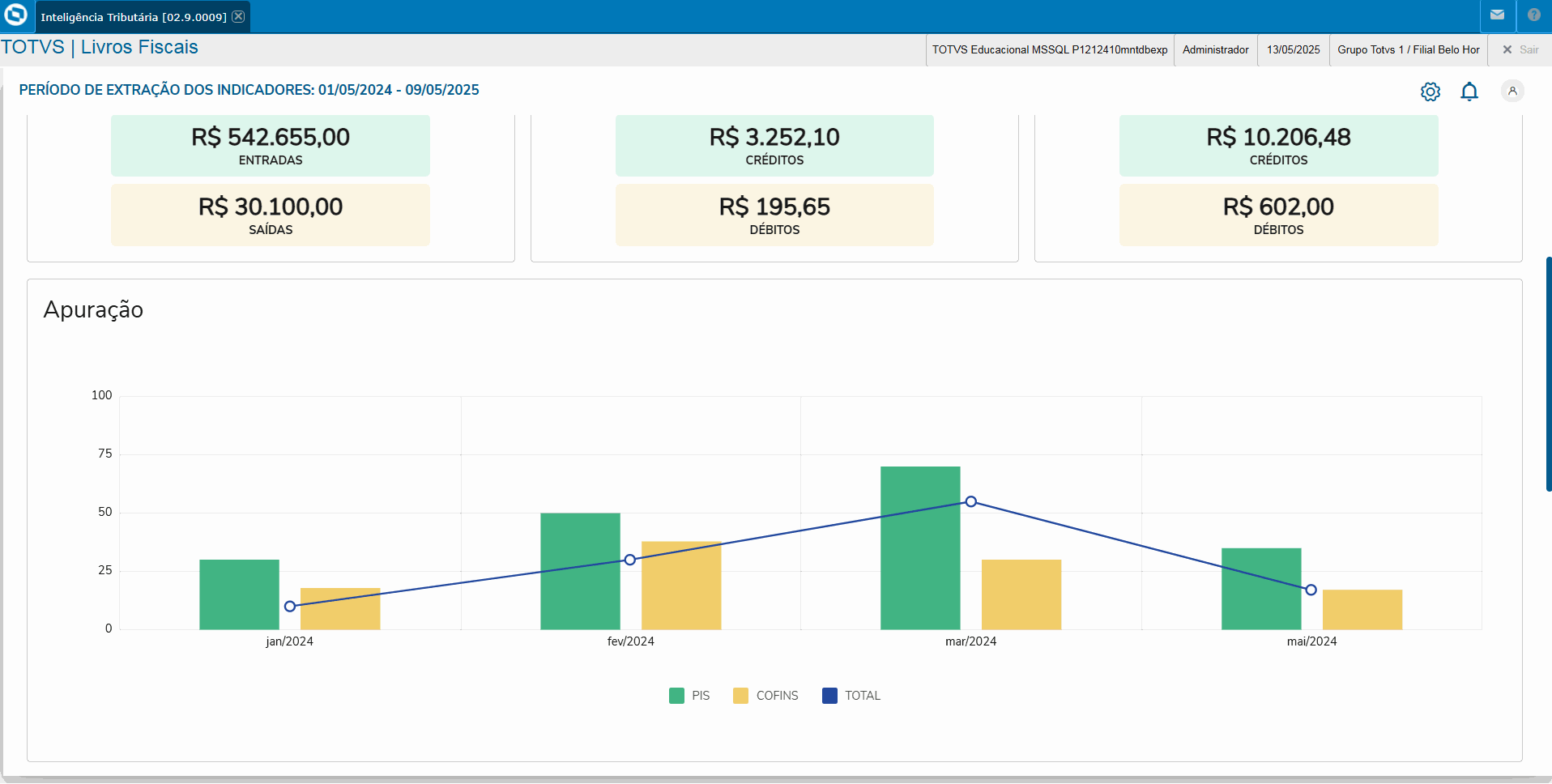Open the help question mark icon
Viewport: 1552px width, 784px height.
pyautogui.click(x=1533, y=15)
